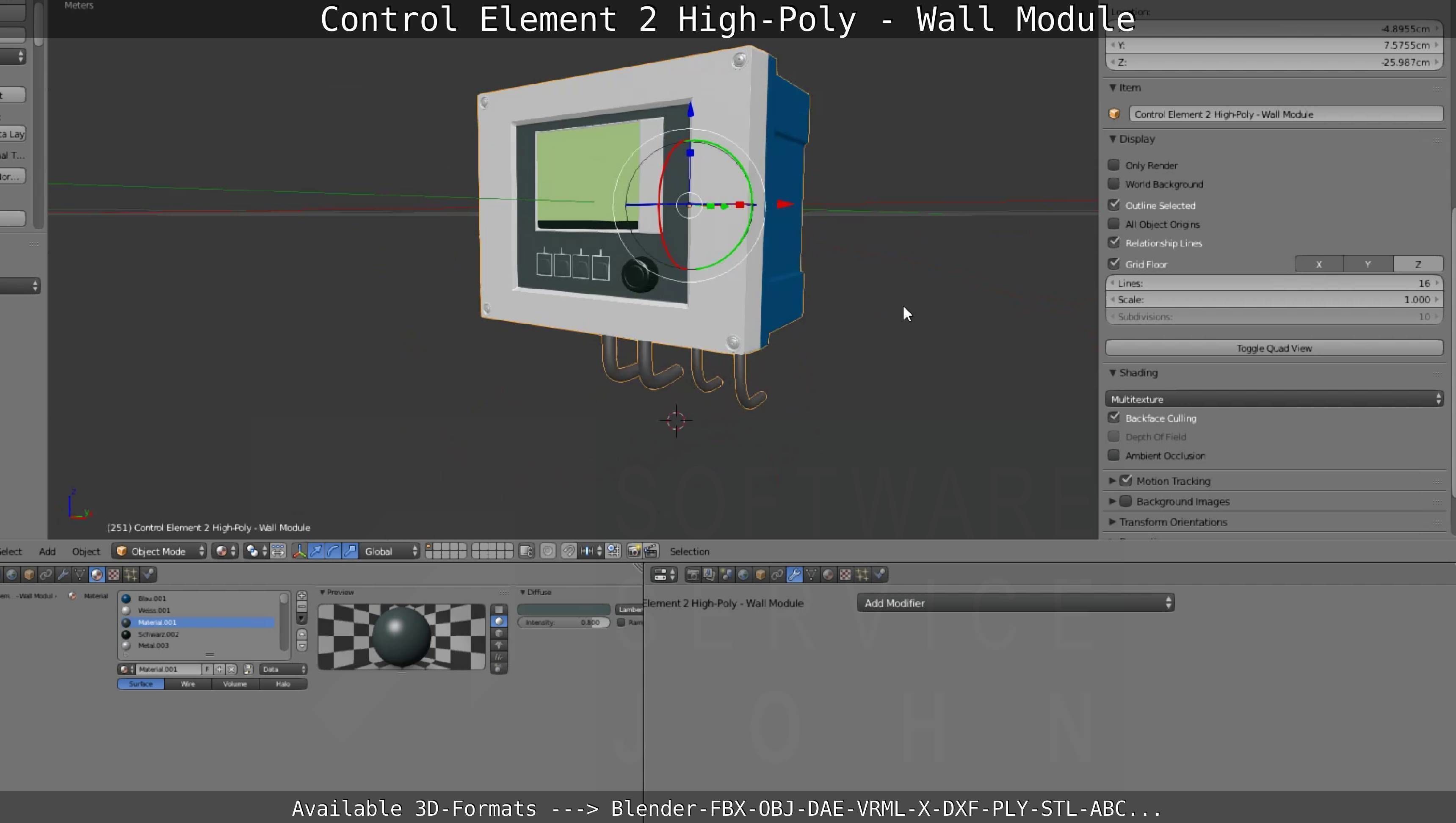The image size is (1456, 823).
Task: Collapse the Shading panel
Action: click(1112, 373)
